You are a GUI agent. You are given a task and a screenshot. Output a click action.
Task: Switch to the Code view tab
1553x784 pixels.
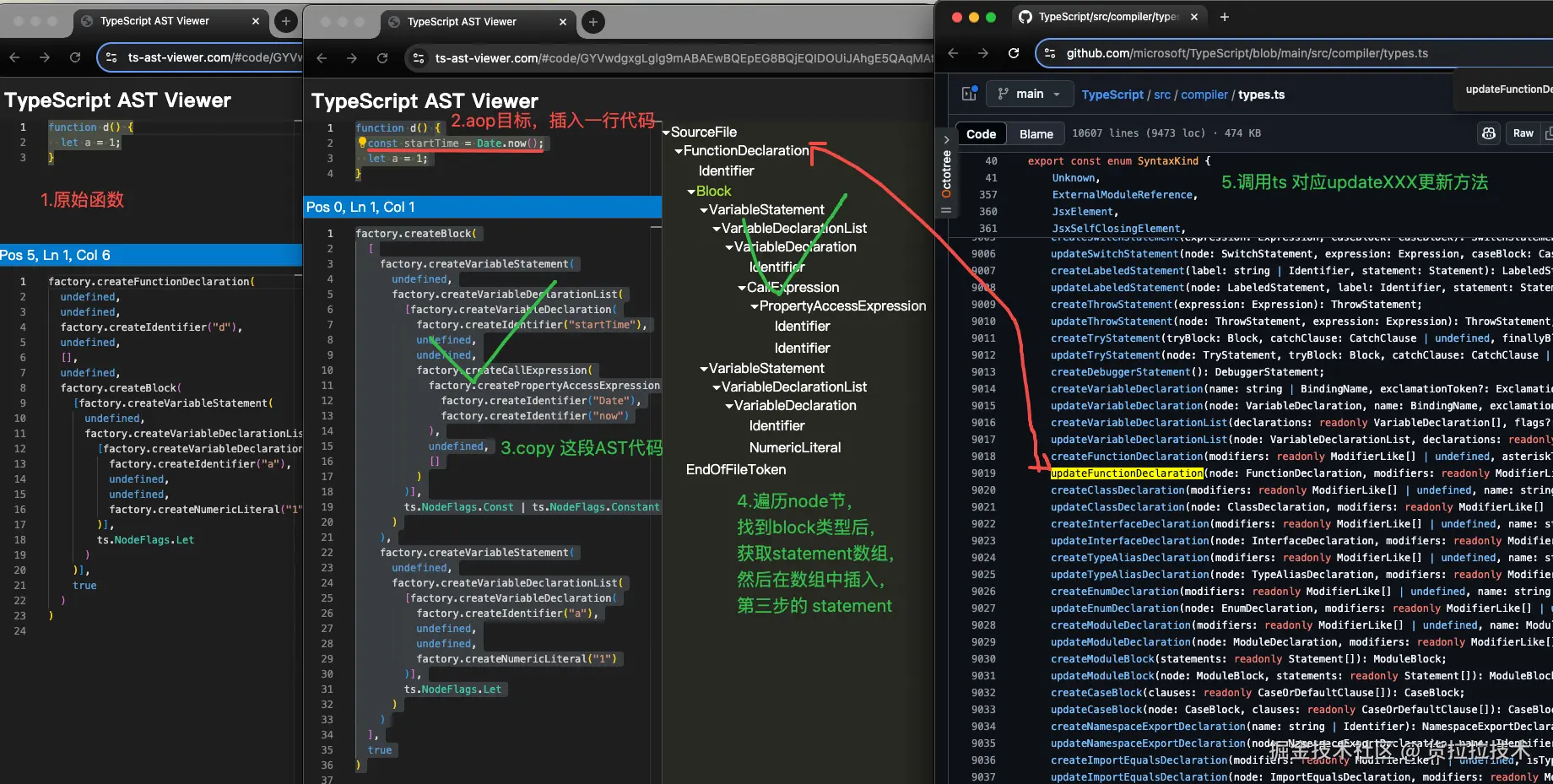pyautogui.click(x=981, y=133)
